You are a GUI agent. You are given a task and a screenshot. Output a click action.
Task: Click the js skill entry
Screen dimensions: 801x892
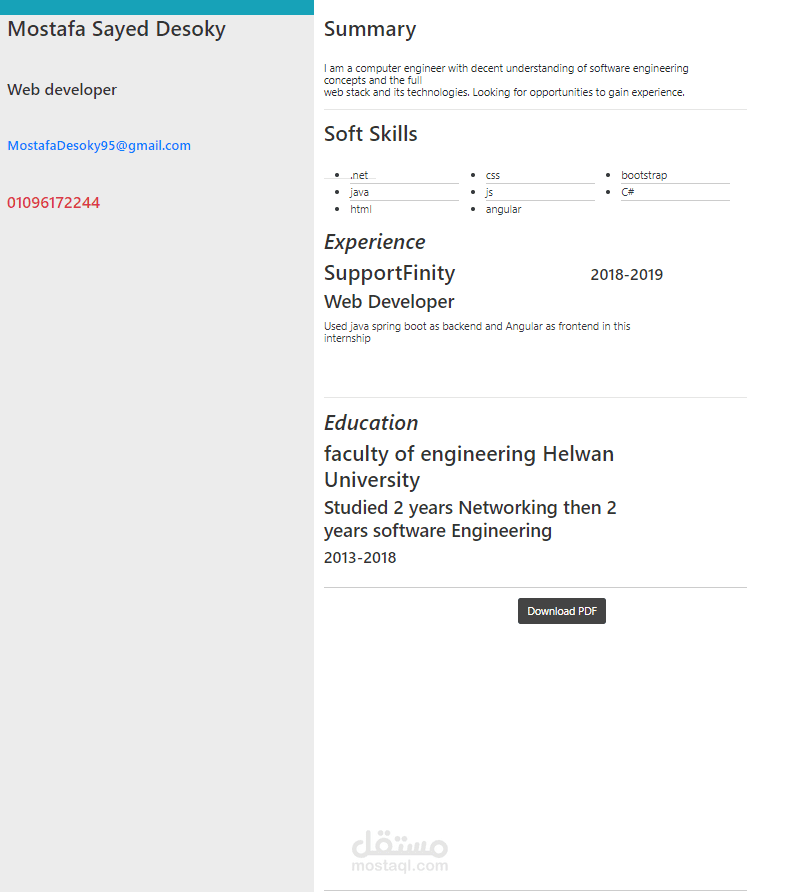(x=488, y=192)
